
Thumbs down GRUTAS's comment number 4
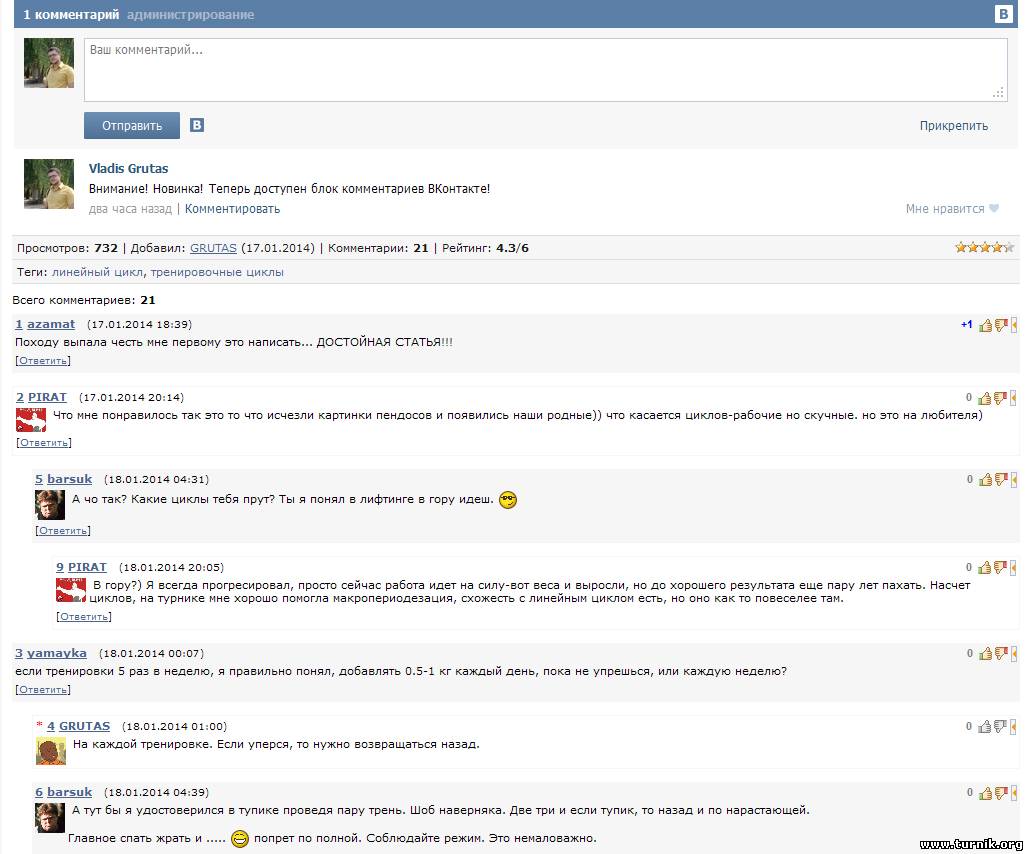999,727
